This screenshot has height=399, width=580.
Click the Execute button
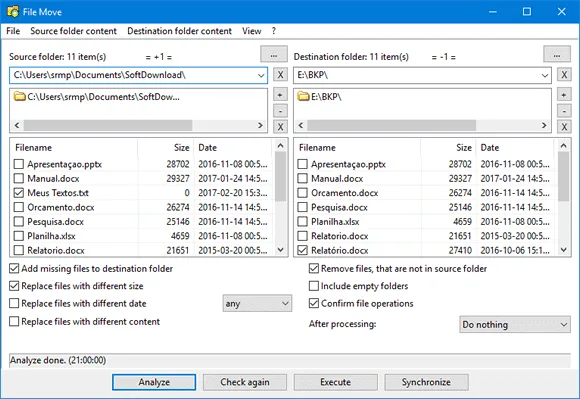[x=335, y=382]
